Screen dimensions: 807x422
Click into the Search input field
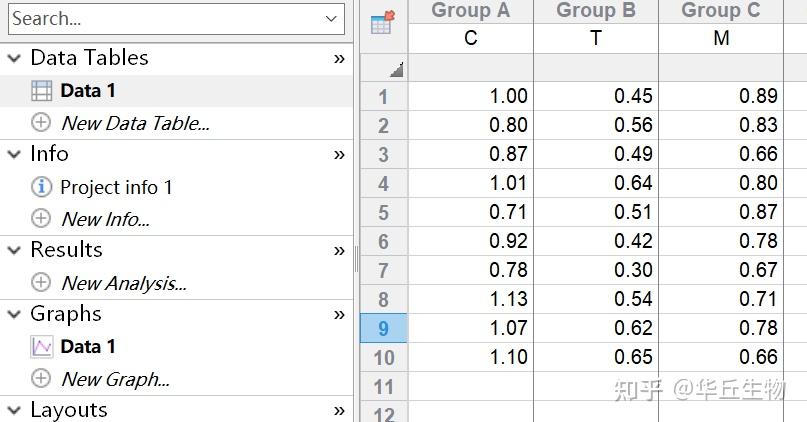(165, 19)
